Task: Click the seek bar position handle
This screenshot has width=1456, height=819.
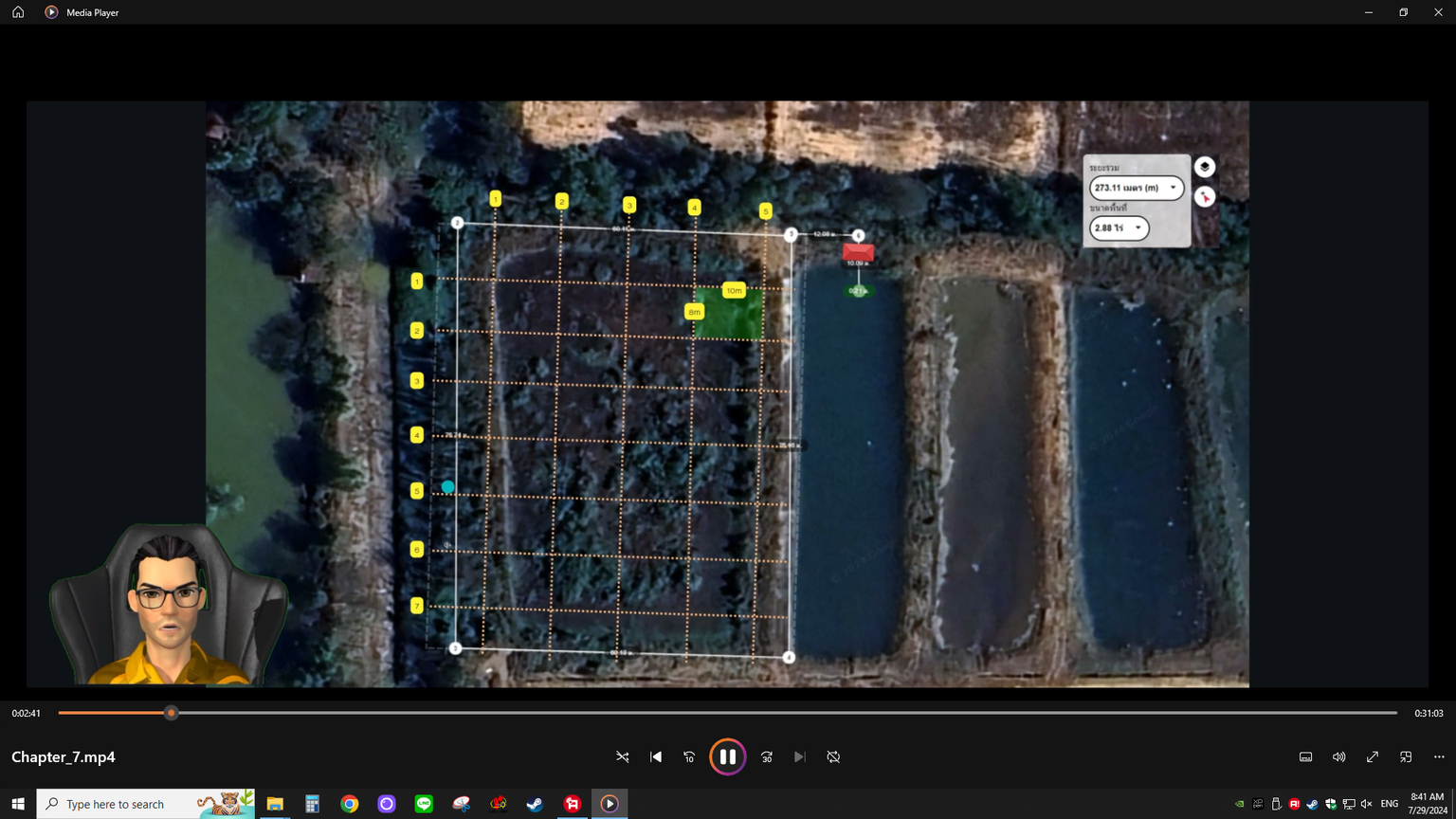Action: (x=172, y=713)
